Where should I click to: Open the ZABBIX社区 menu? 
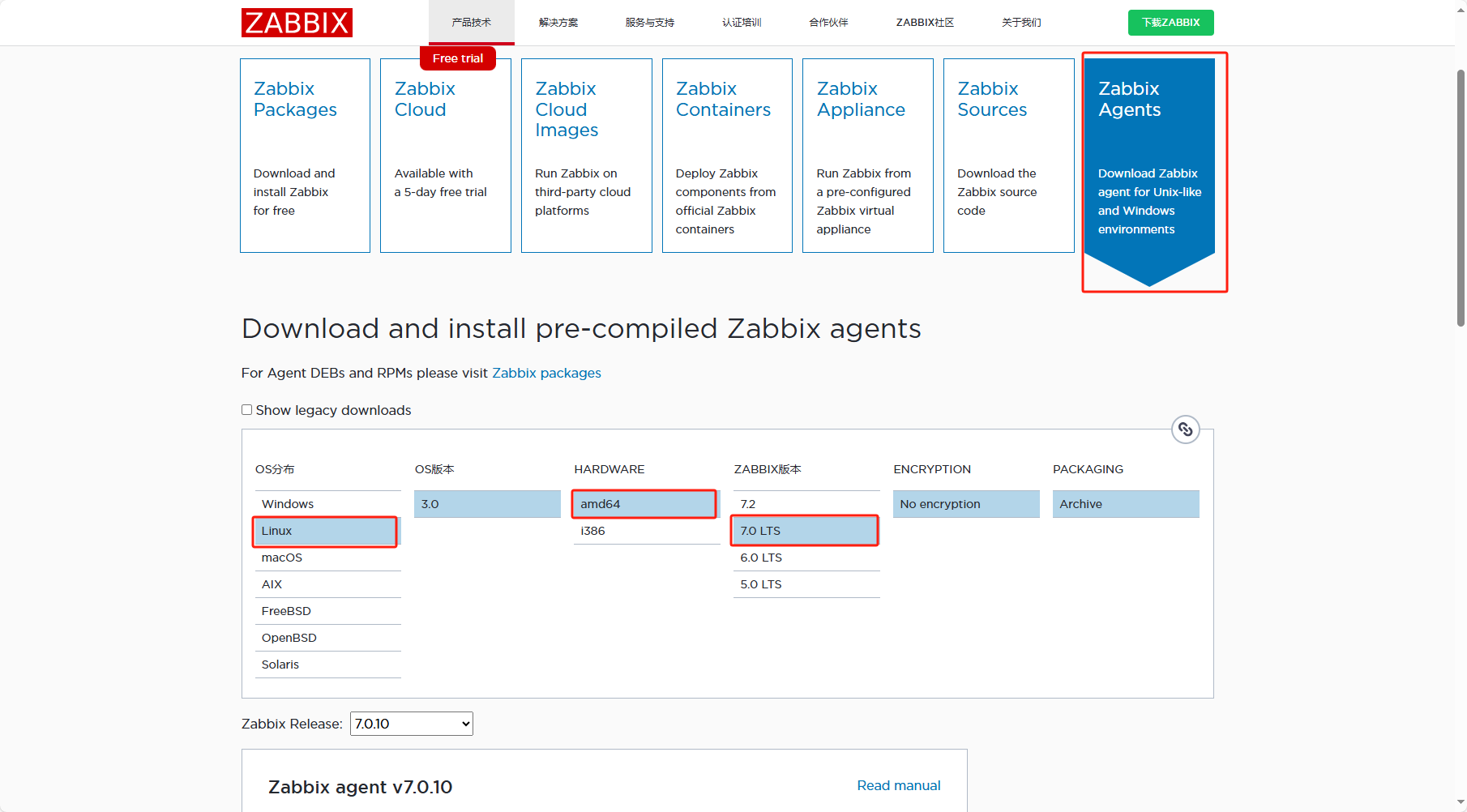925,23
